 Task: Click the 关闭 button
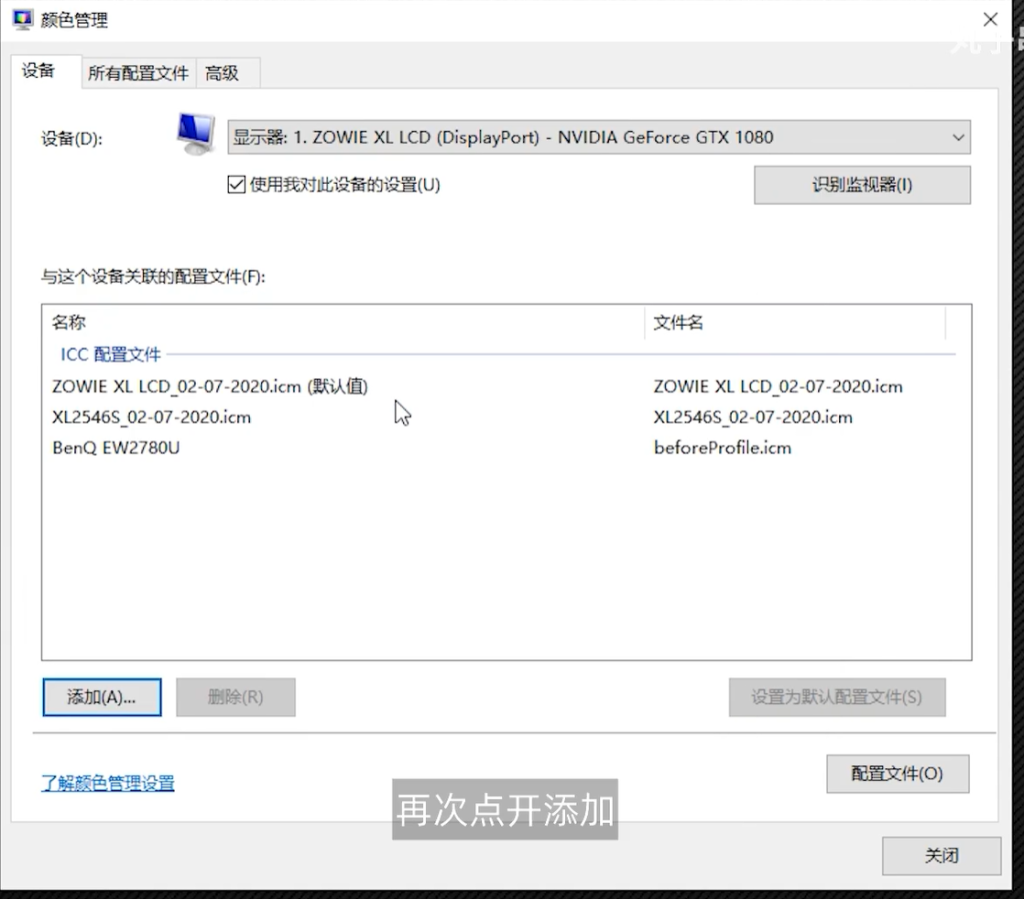tap(942, 855)
